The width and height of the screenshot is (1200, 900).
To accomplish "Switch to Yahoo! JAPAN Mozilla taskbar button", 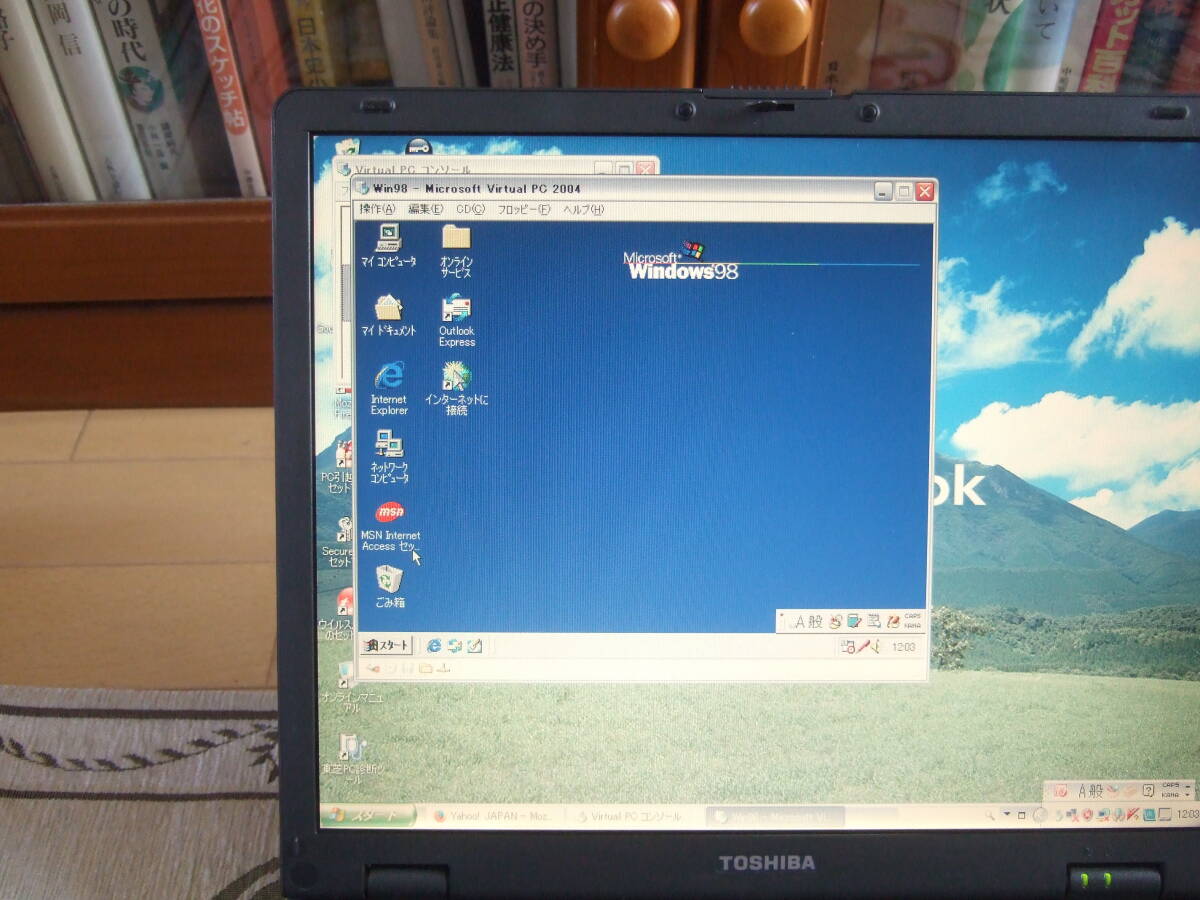I will point(494,816).
